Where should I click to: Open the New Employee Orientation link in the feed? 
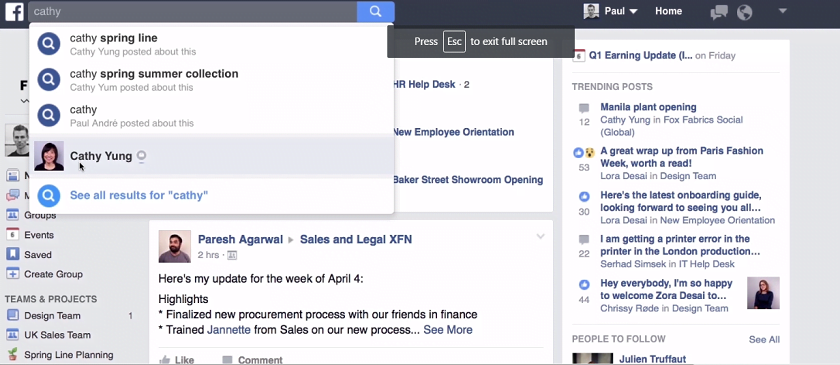point(453,132)
